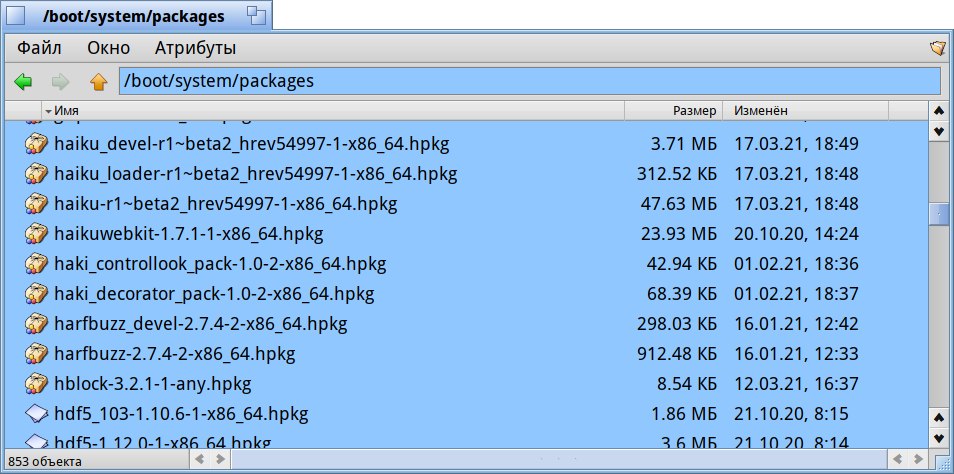This screenshot has width=954, height=474.
Task: Click the vertical scrollbar thumb
Action: [938, 214]
